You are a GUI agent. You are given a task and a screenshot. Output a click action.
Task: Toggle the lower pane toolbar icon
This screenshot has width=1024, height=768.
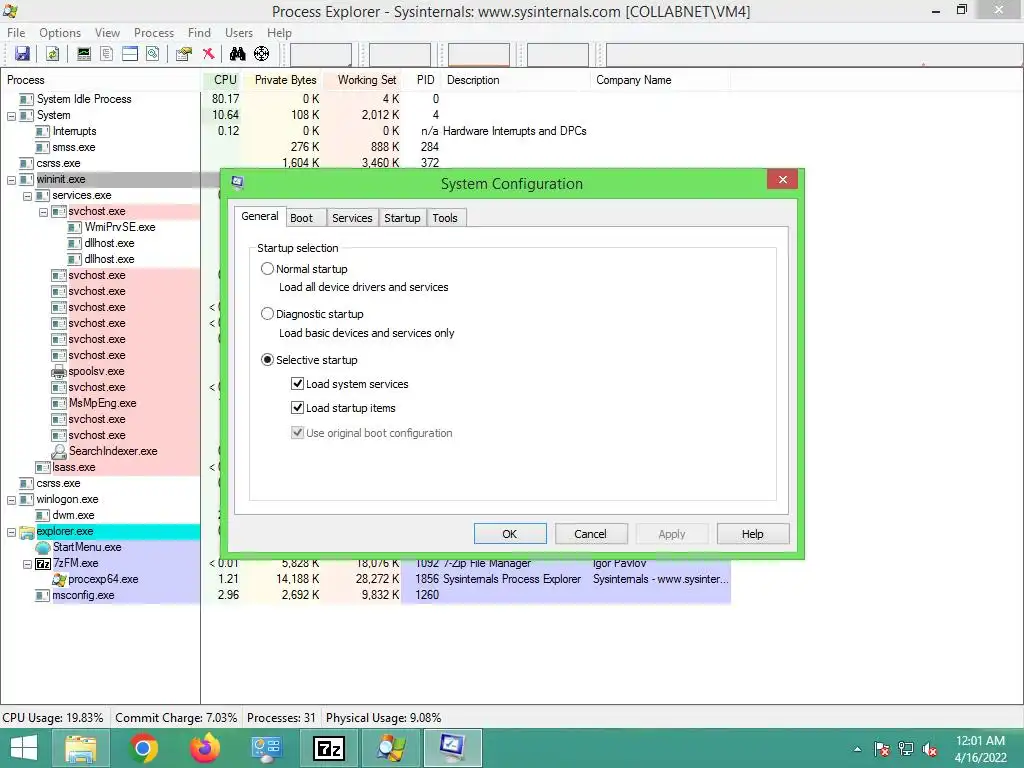[130, 54]
